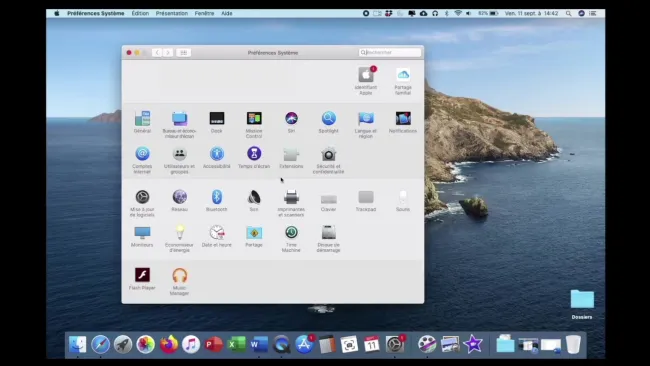Open the Spotlight preferences pane
This screenshot has width=650, height=366.
coord(329,119)
